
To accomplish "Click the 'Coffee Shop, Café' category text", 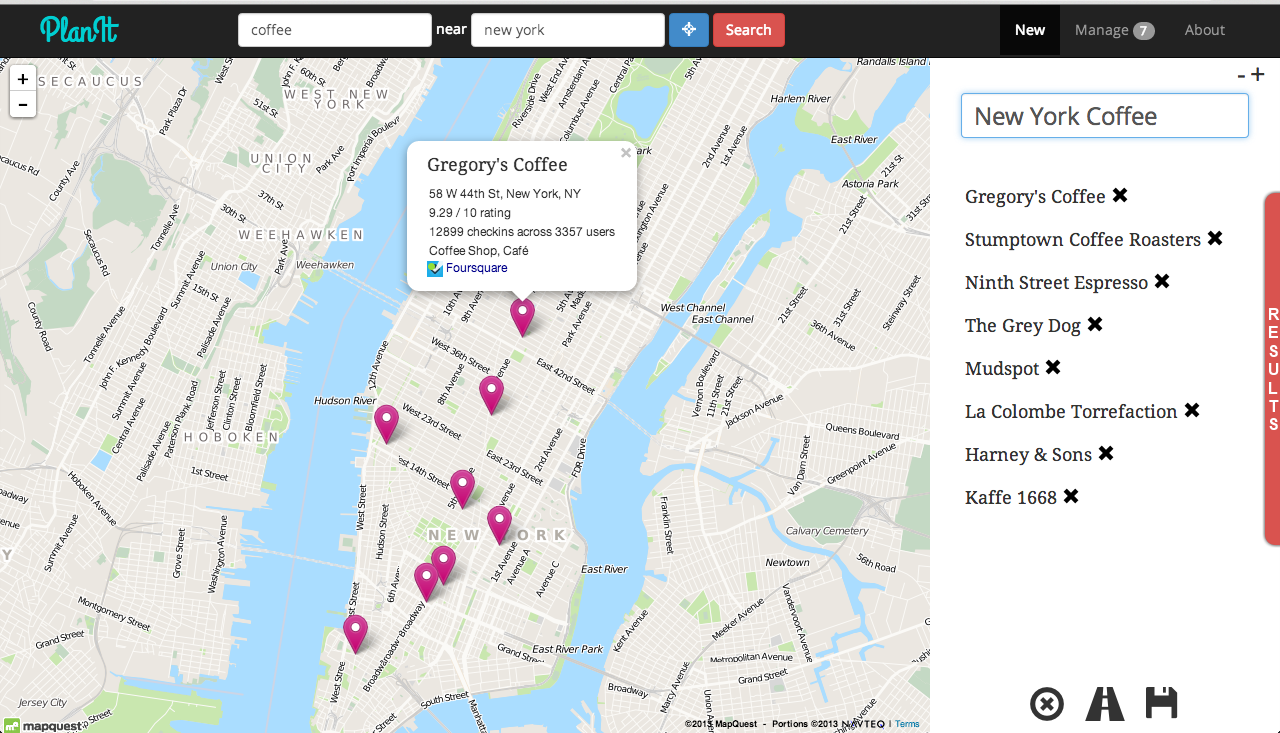I will [479, 250].
